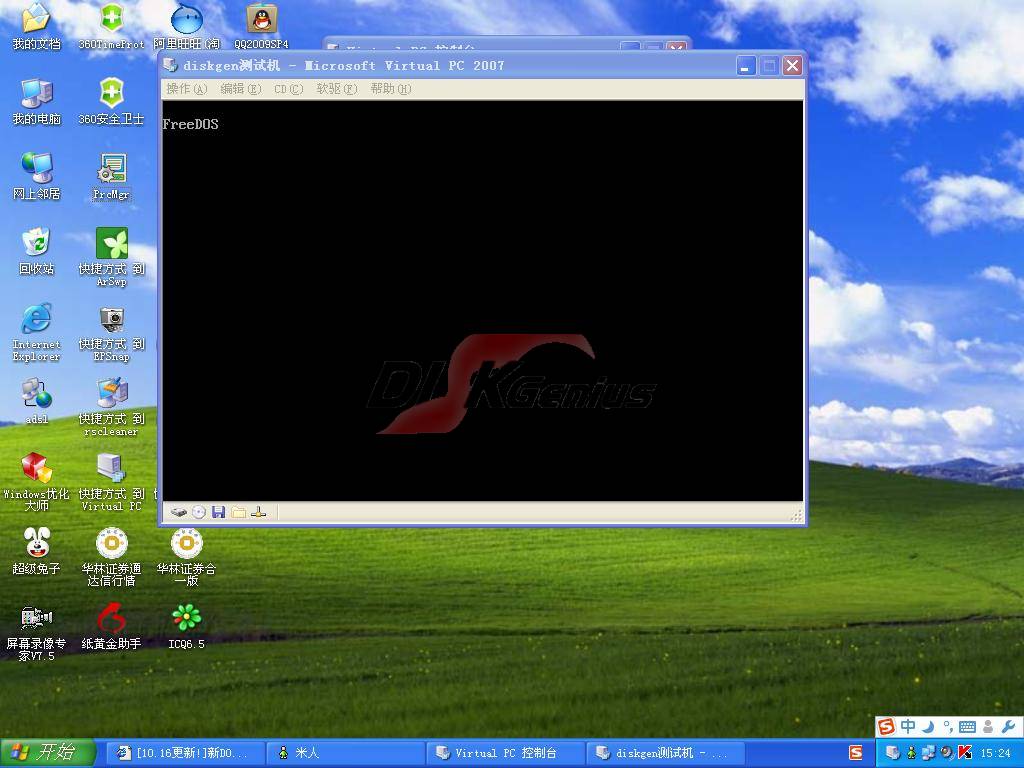The width and height of the screenshot is (1024, 768).
Task: Click inside the FreeDOS virtual machine screen
Action: click(x=483, y=300)
